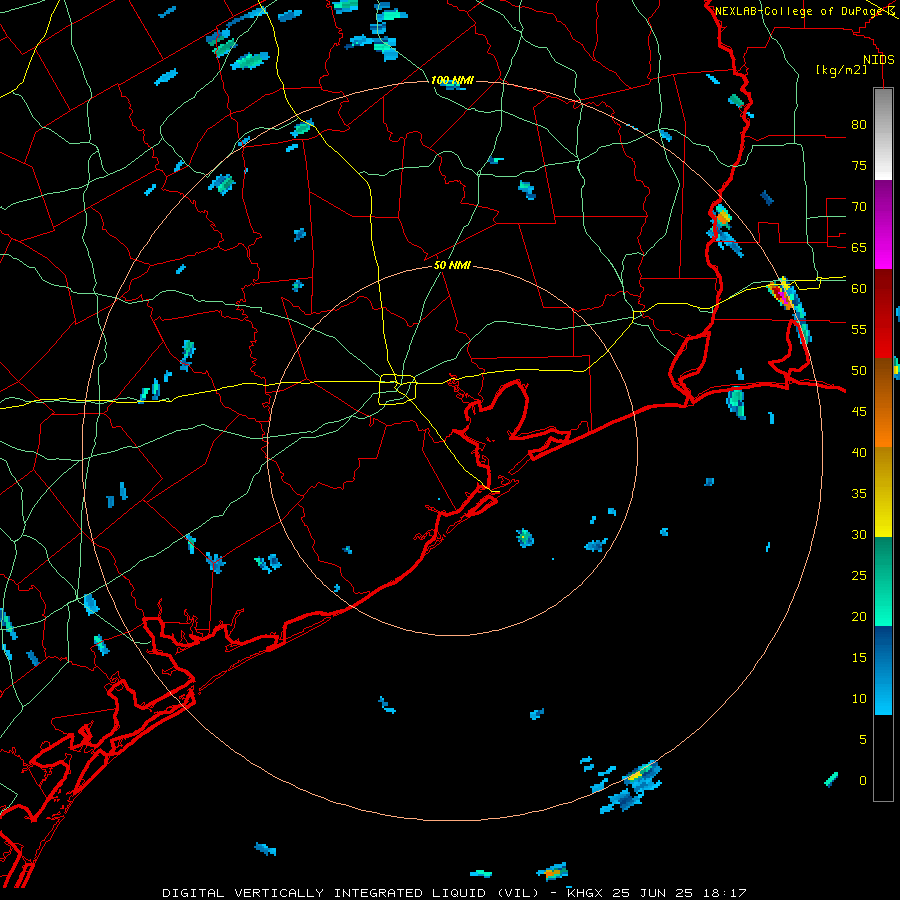Viewport: 900px width, 900px height.
Task: Click the 40 value on the scale
Action: pos(859,452)
